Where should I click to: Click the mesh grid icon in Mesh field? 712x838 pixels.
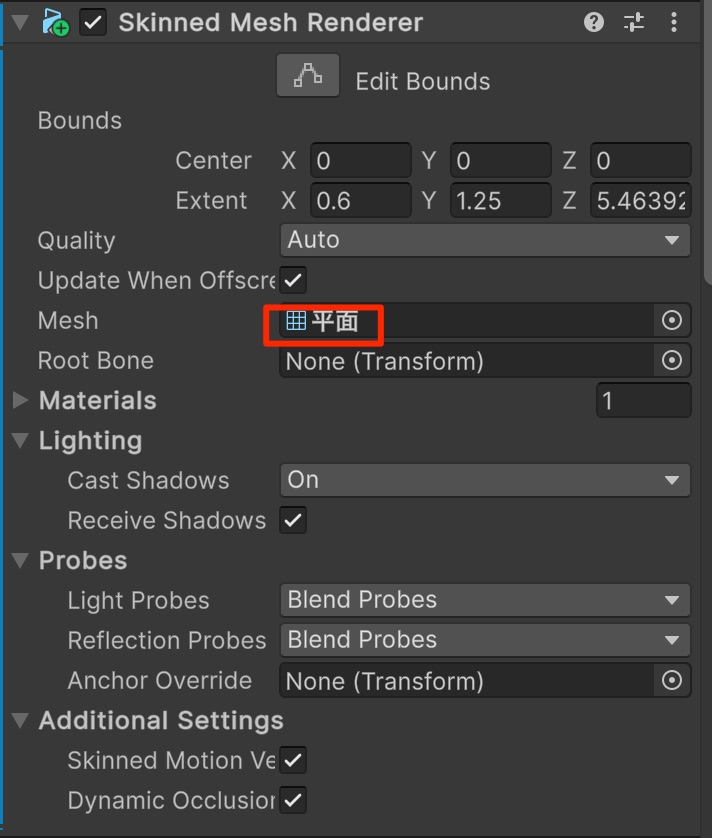coord(296,320)
